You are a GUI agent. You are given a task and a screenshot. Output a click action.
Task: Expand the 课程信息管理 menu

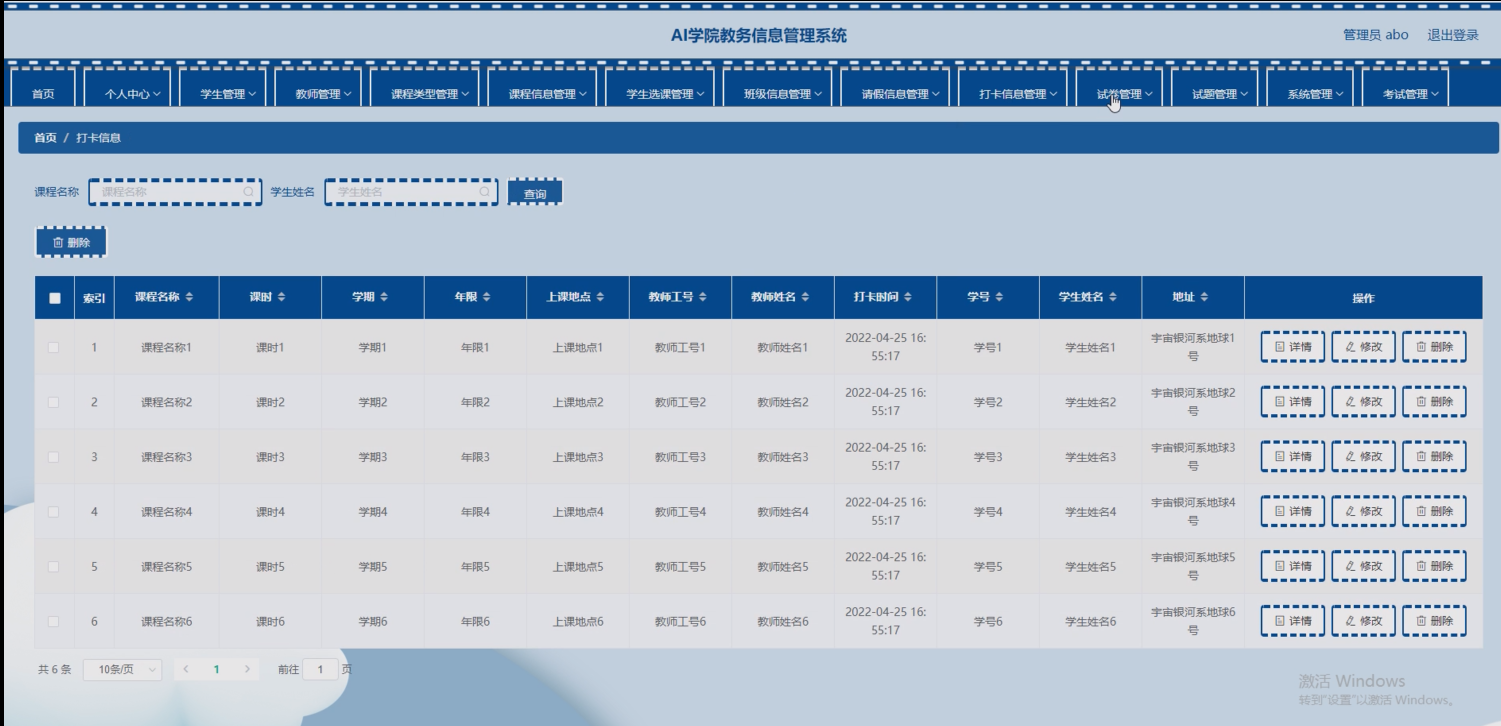(543, 89)
